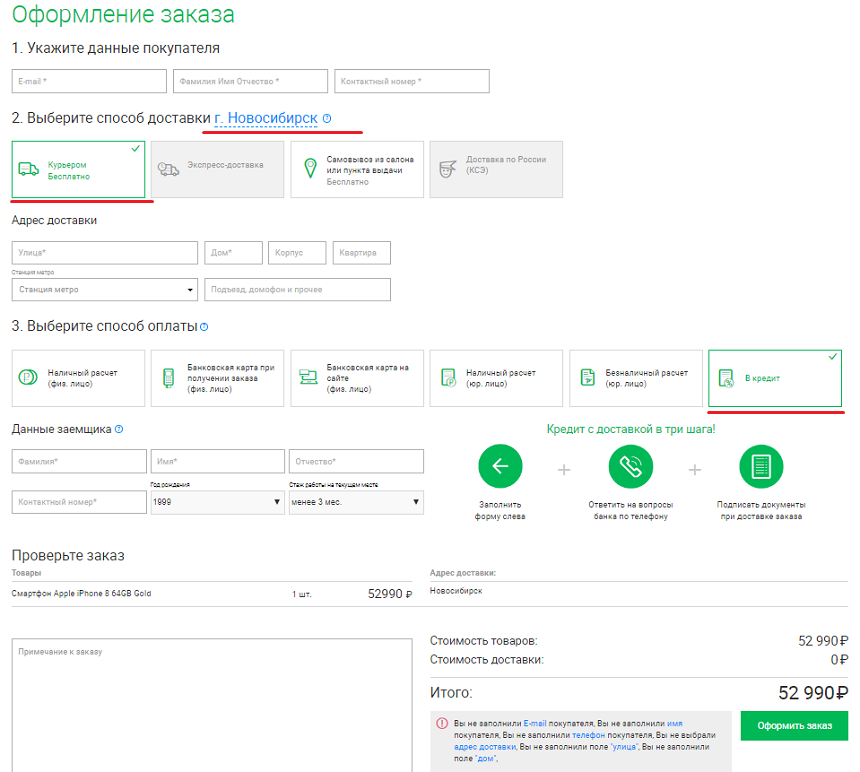Image resolution: width=860 pixels, height=772 pixels.
Task: Click the courier delivery truck icon
Action: 29,170
